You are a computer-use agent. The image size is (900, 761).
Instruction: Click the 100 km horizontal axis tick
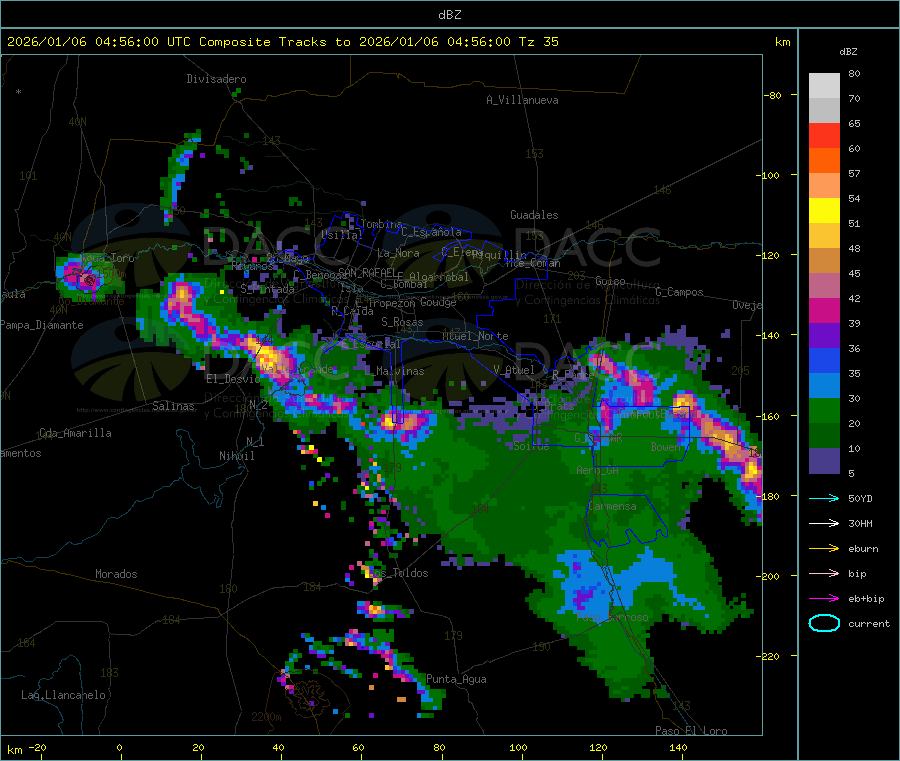point(518,747)
